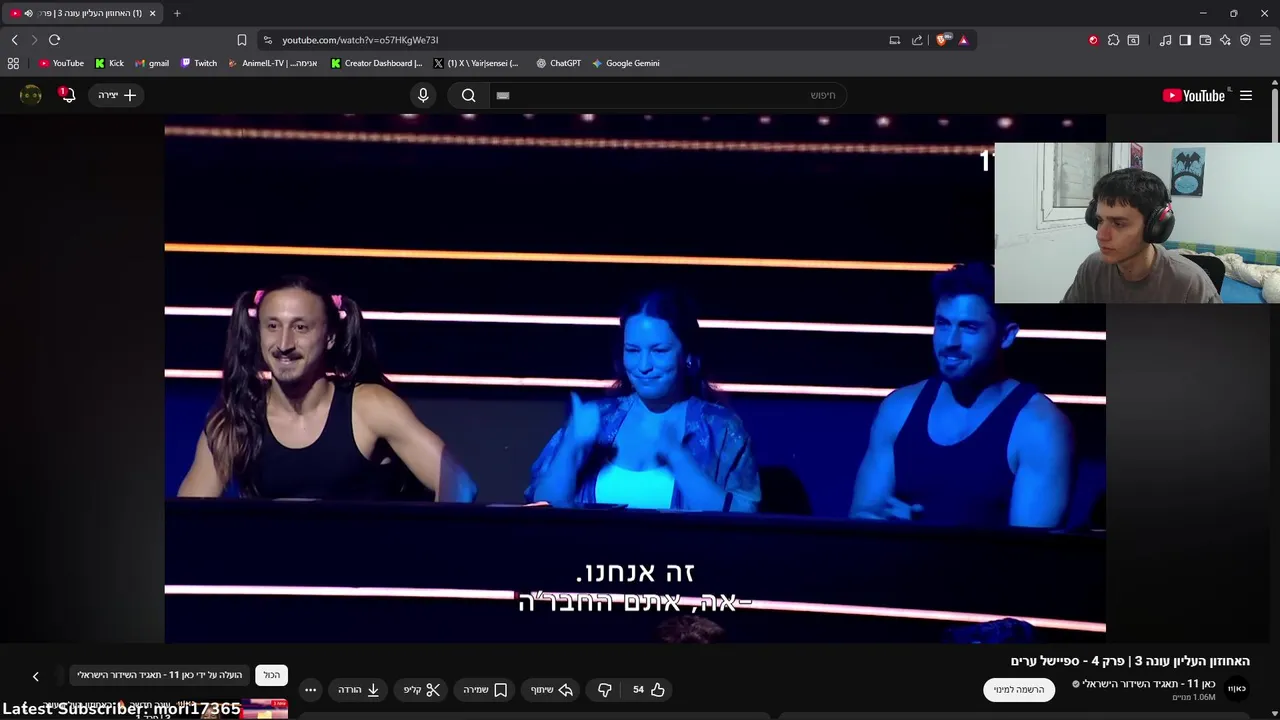Open the כאן 11 channel name link
Image resolution: width=1280 pixels, height=720 pixels.
point(1149,684)
